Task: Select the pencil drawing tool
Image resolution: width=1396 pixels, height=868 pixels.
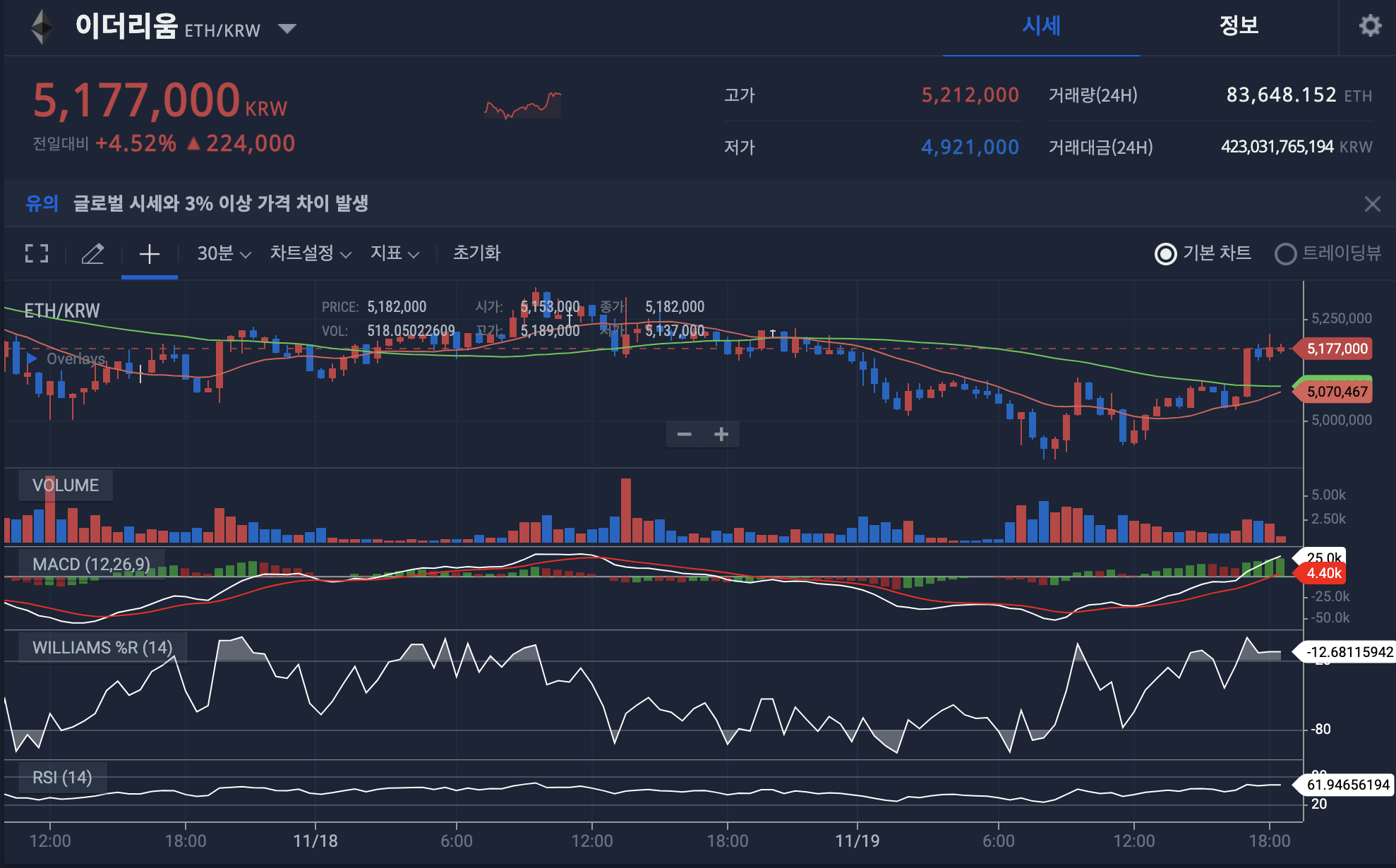Action: pos(92,253)
